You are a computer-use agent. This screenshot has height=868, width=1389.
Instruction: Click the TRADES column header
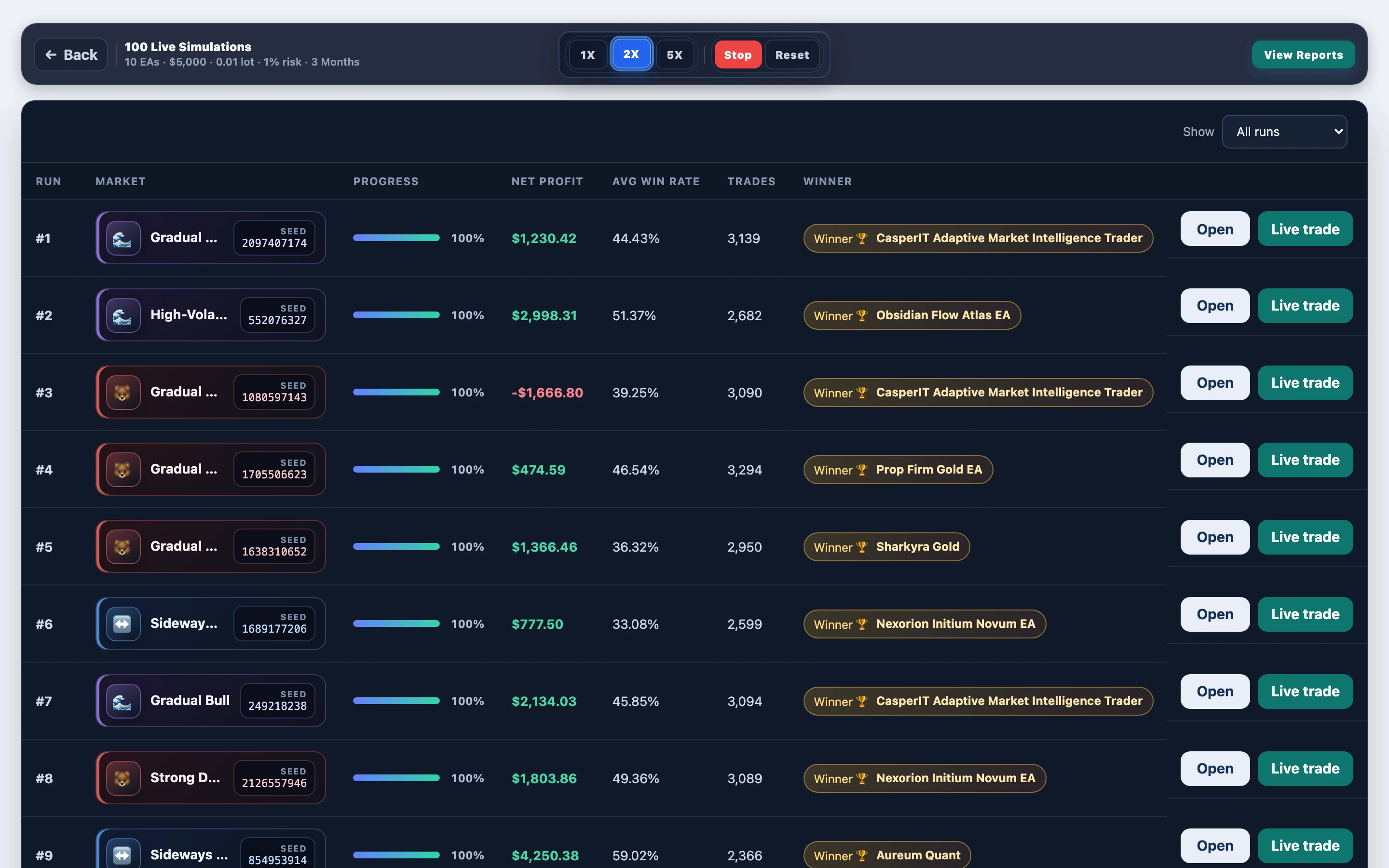pyautogui.click(x=751, y=181)
